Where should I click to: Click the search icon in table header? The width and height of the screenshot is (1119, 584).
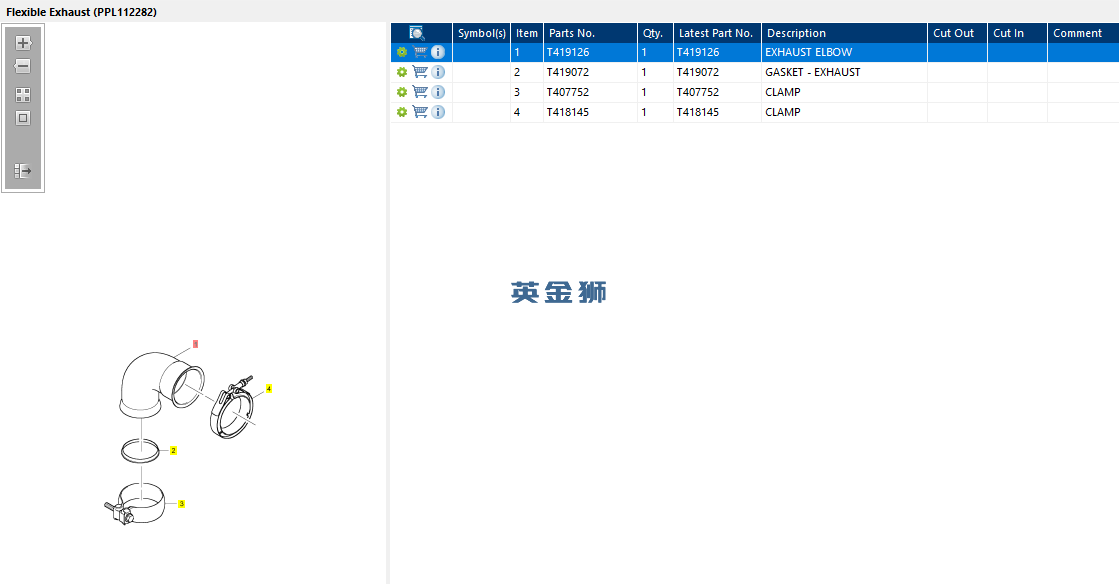417,33
